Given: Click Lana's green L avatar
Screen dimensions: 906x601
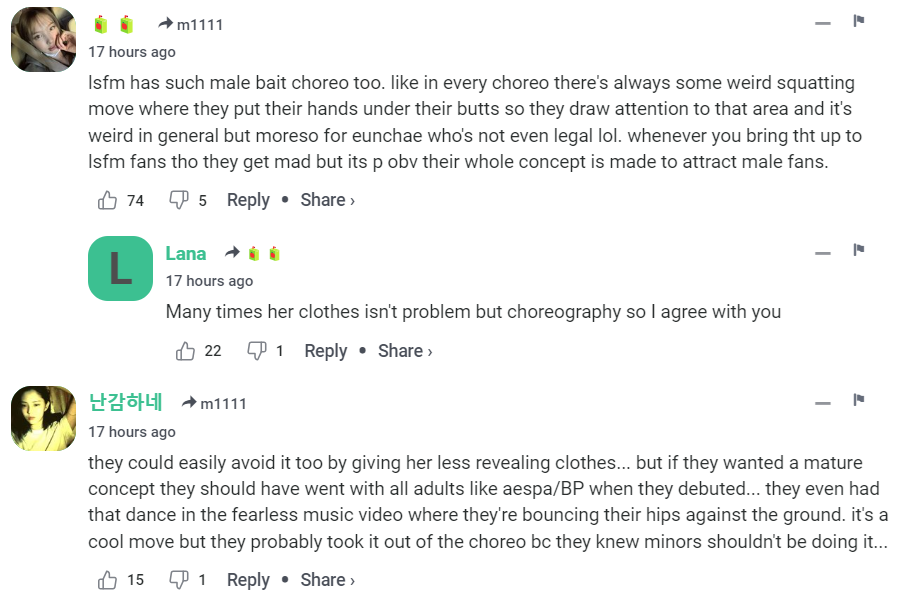Looking at the screenshot, I should click(120, 268).
